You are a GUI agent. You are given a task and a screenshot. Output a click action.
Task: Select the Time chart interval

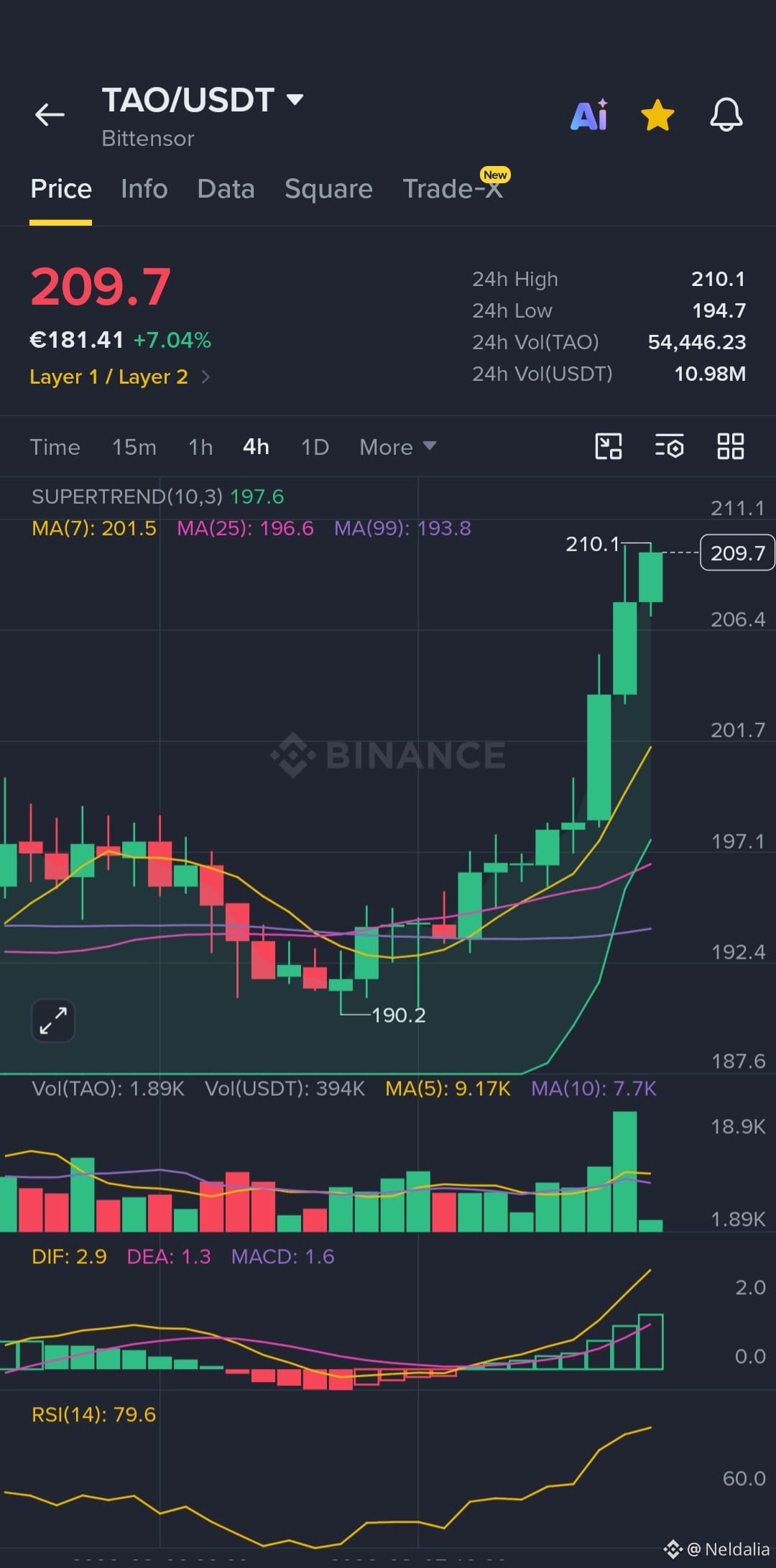(x=55, y=447)
